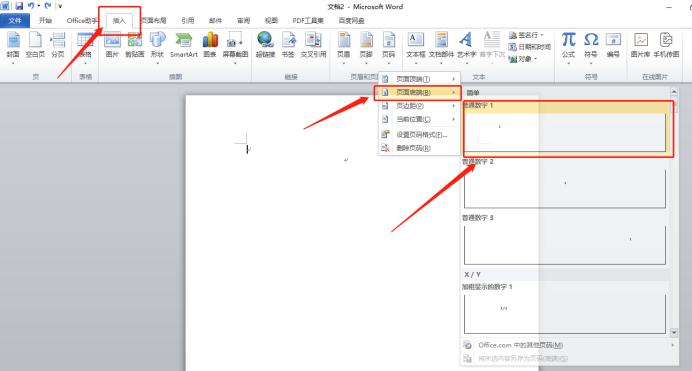692x371 pixels.
Task: Select 页面底端 menu entry
Action: [419, 93]
